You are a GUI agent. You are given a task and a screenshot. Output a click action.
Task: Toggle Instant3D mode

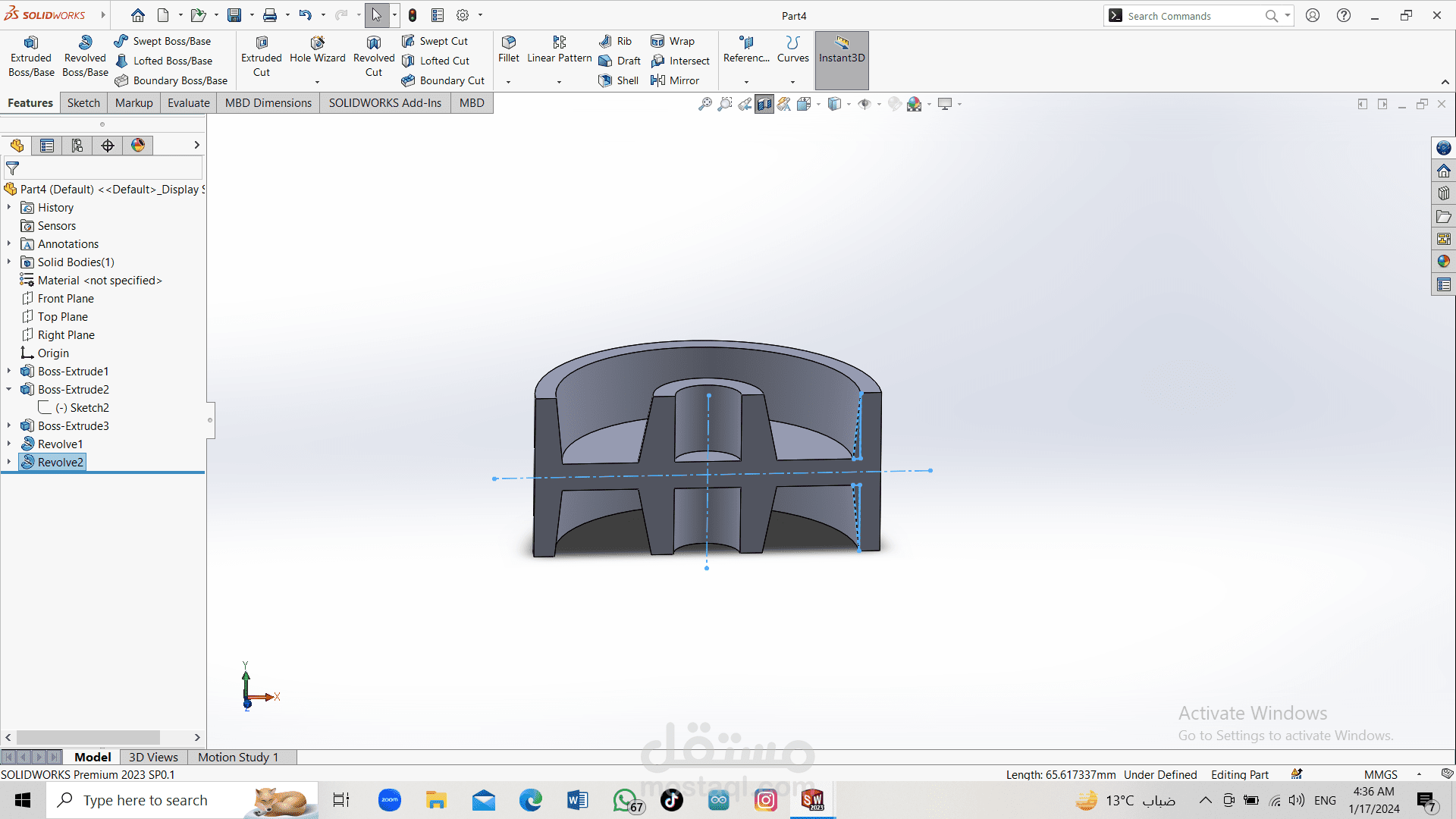point(842,60)
